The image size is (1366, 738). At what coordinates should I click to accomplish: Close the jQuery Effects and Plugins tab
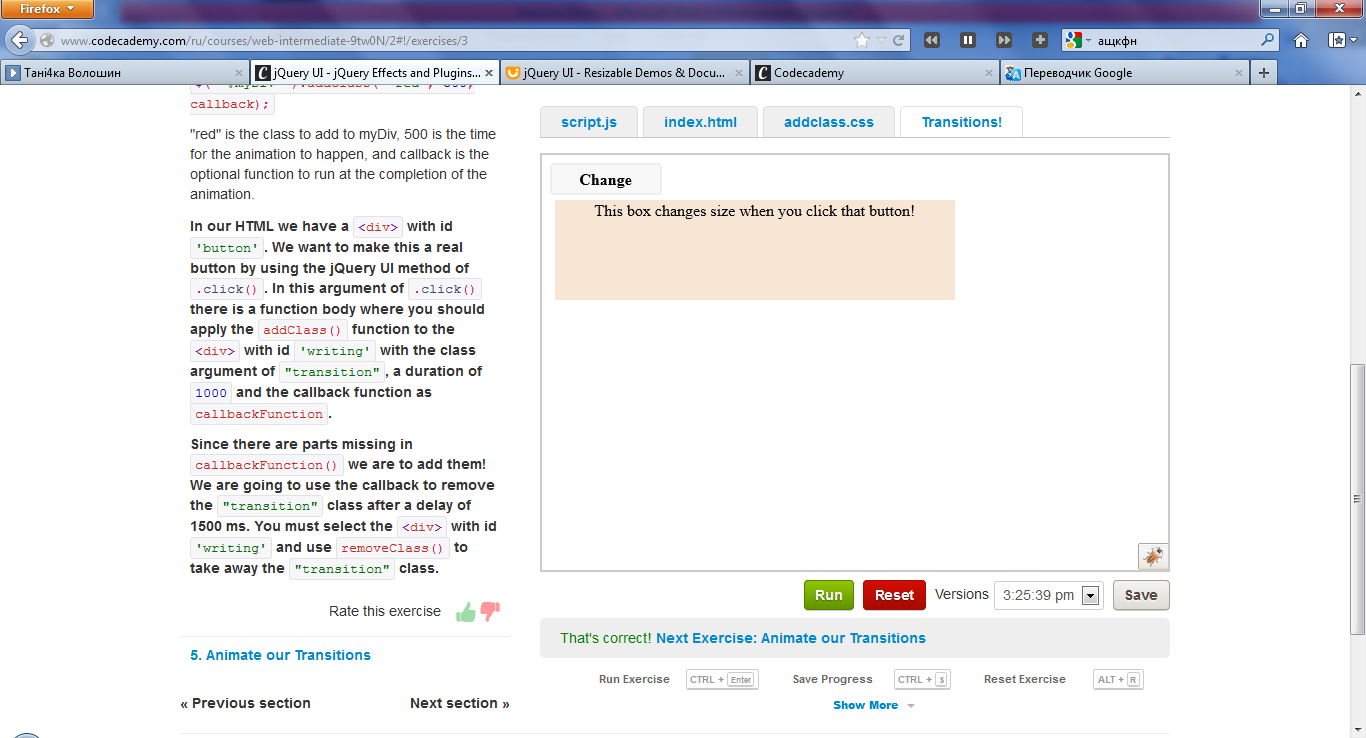pos(489,73)
